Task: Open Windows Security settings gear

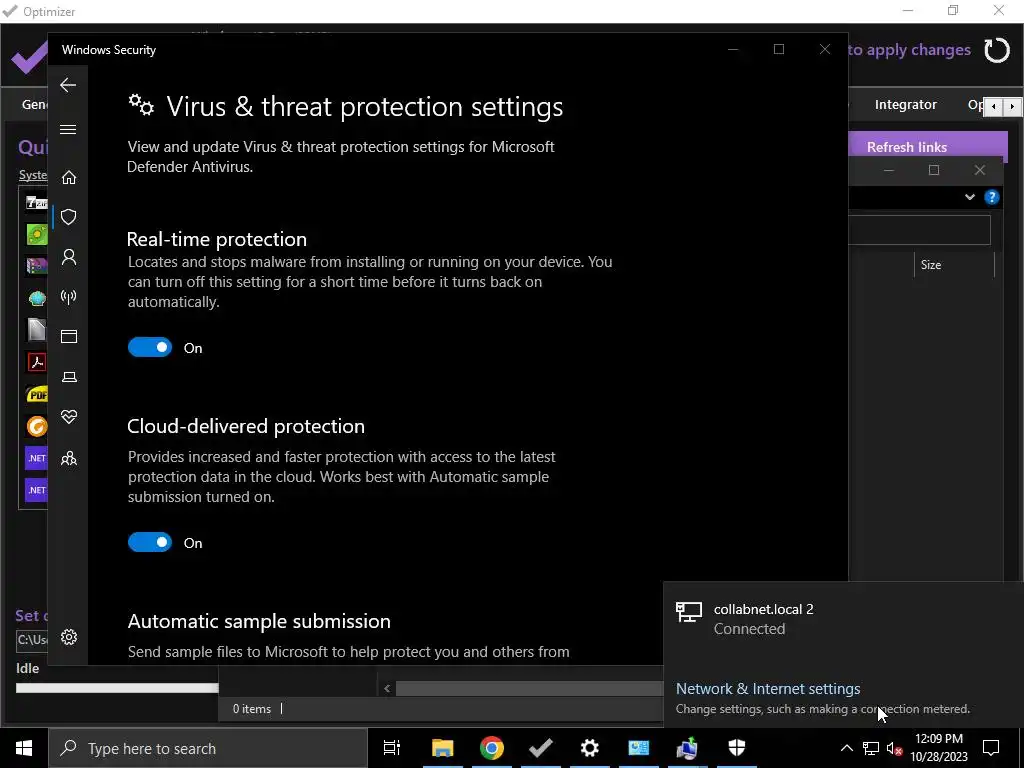Action: coord(69,637)
